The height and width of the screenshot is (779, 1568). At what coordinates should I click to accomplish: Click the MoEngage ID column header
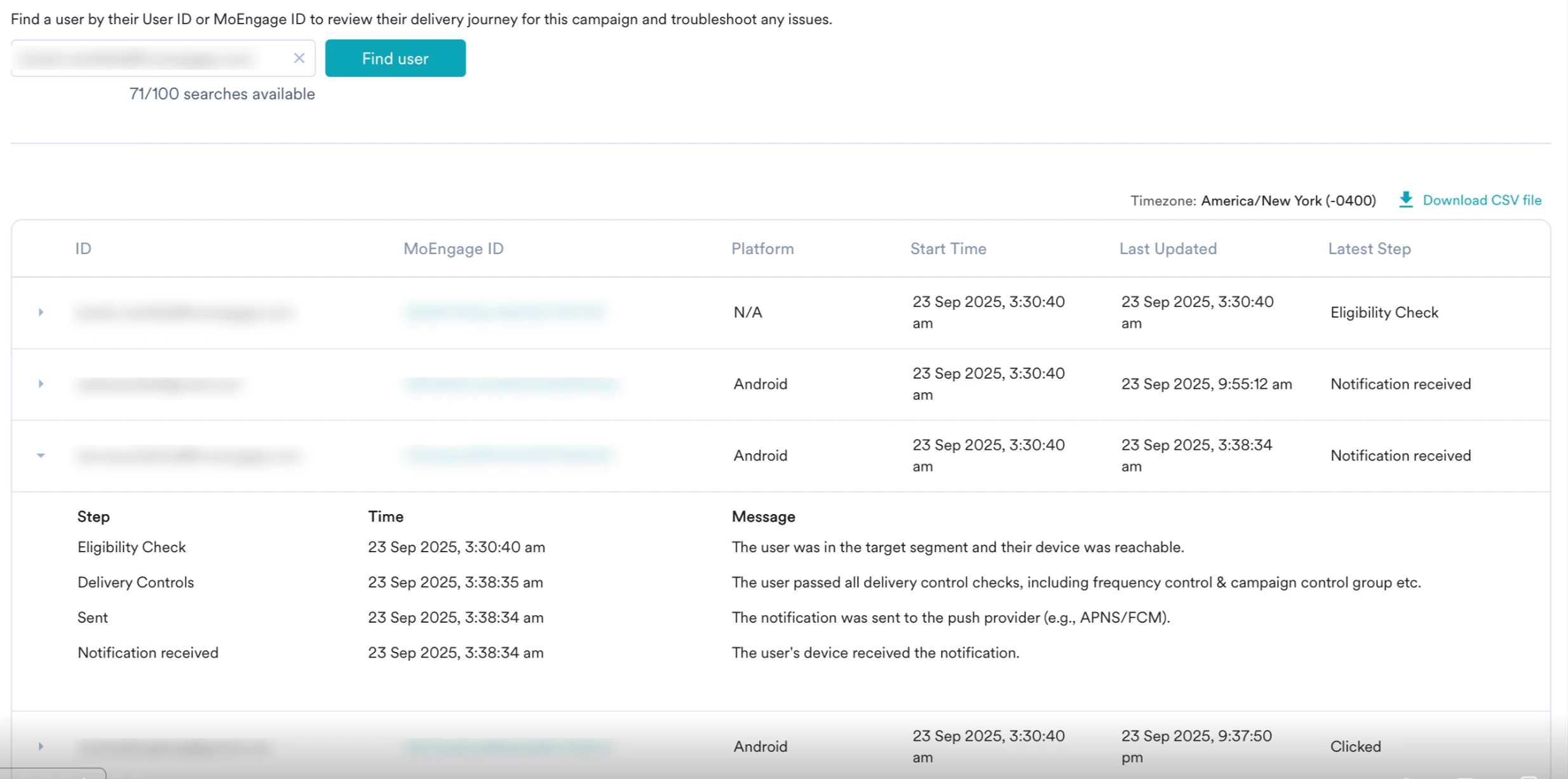coord(453,248)
